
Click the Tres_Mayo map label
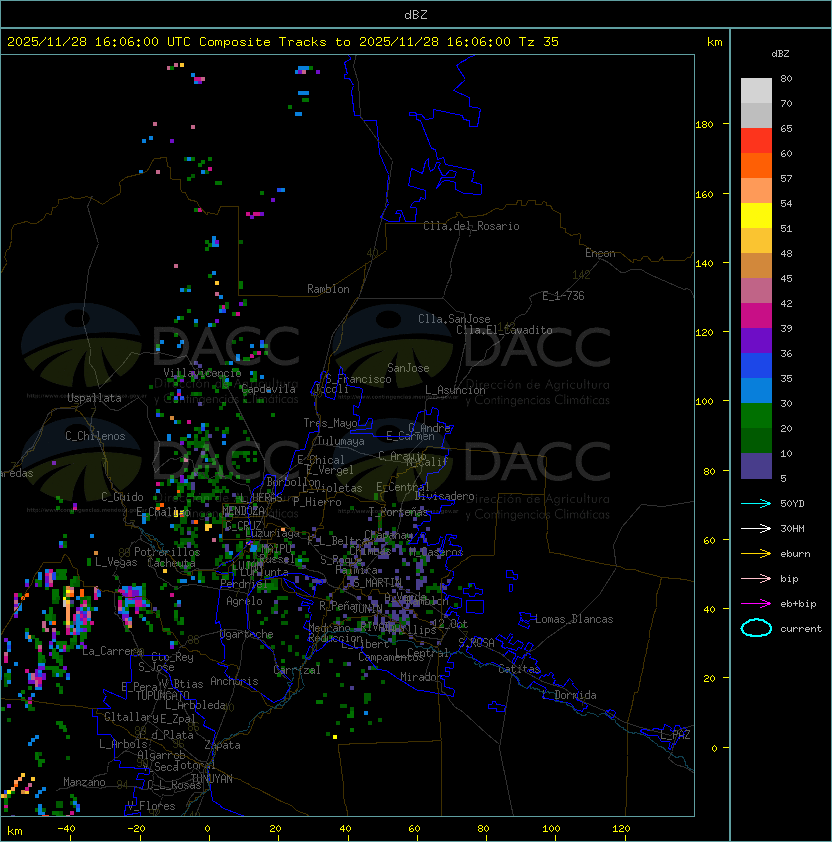[x=330, y=423]
